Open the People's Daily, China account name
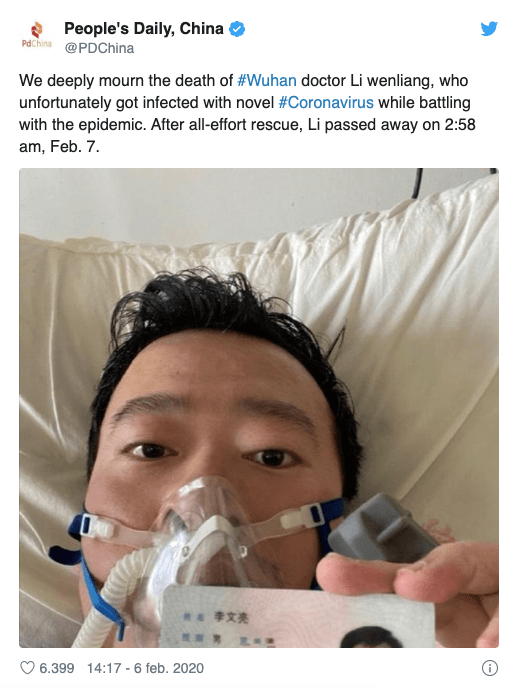517x687 pixels. (x=144, y=29)
